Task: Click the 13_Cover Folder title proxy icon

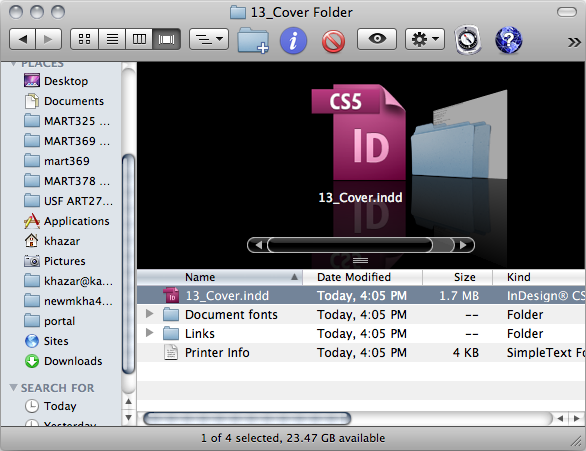Action: tap(238, 12)
